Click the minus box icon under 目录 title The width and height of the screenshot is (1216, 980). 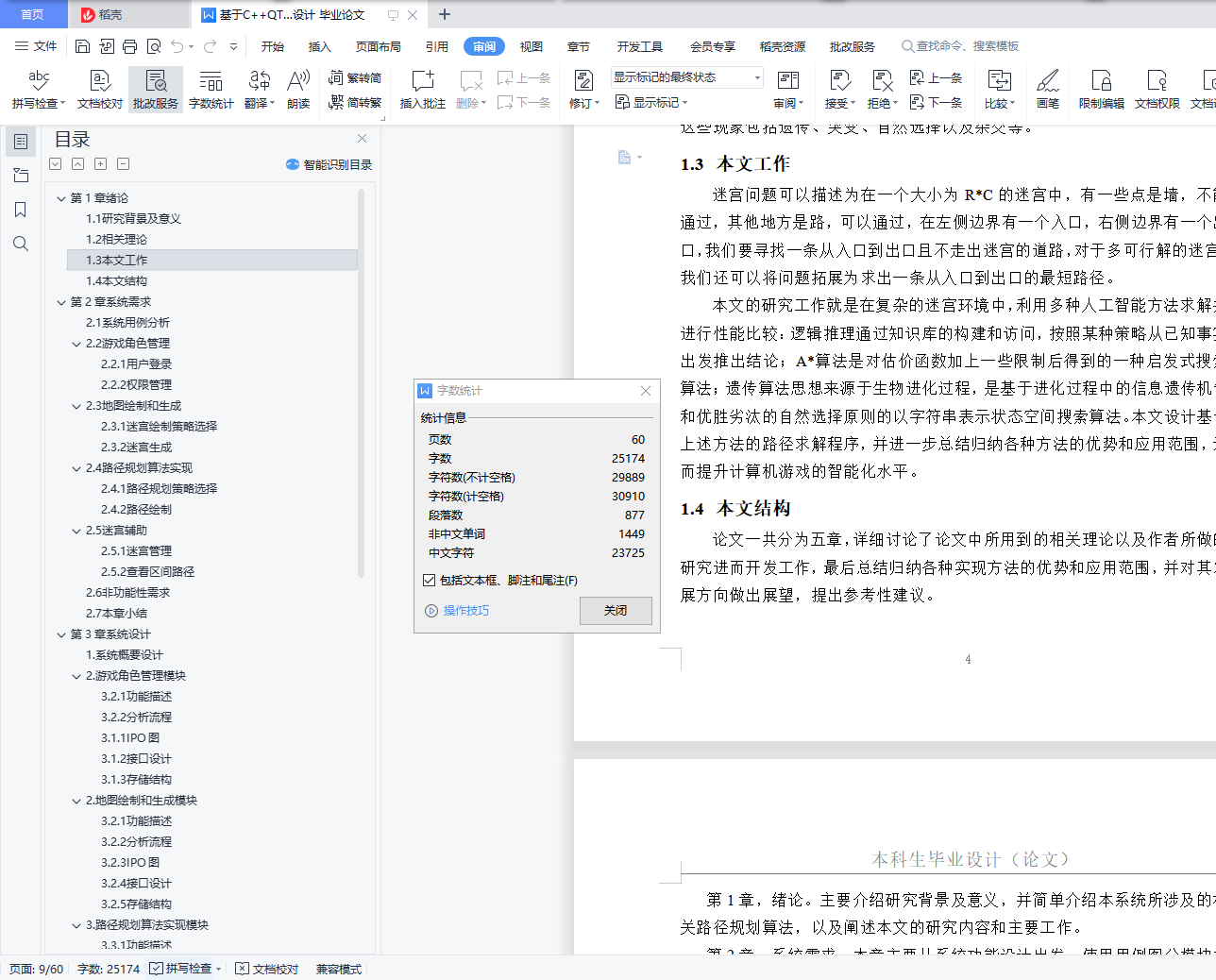coord(124,164)
